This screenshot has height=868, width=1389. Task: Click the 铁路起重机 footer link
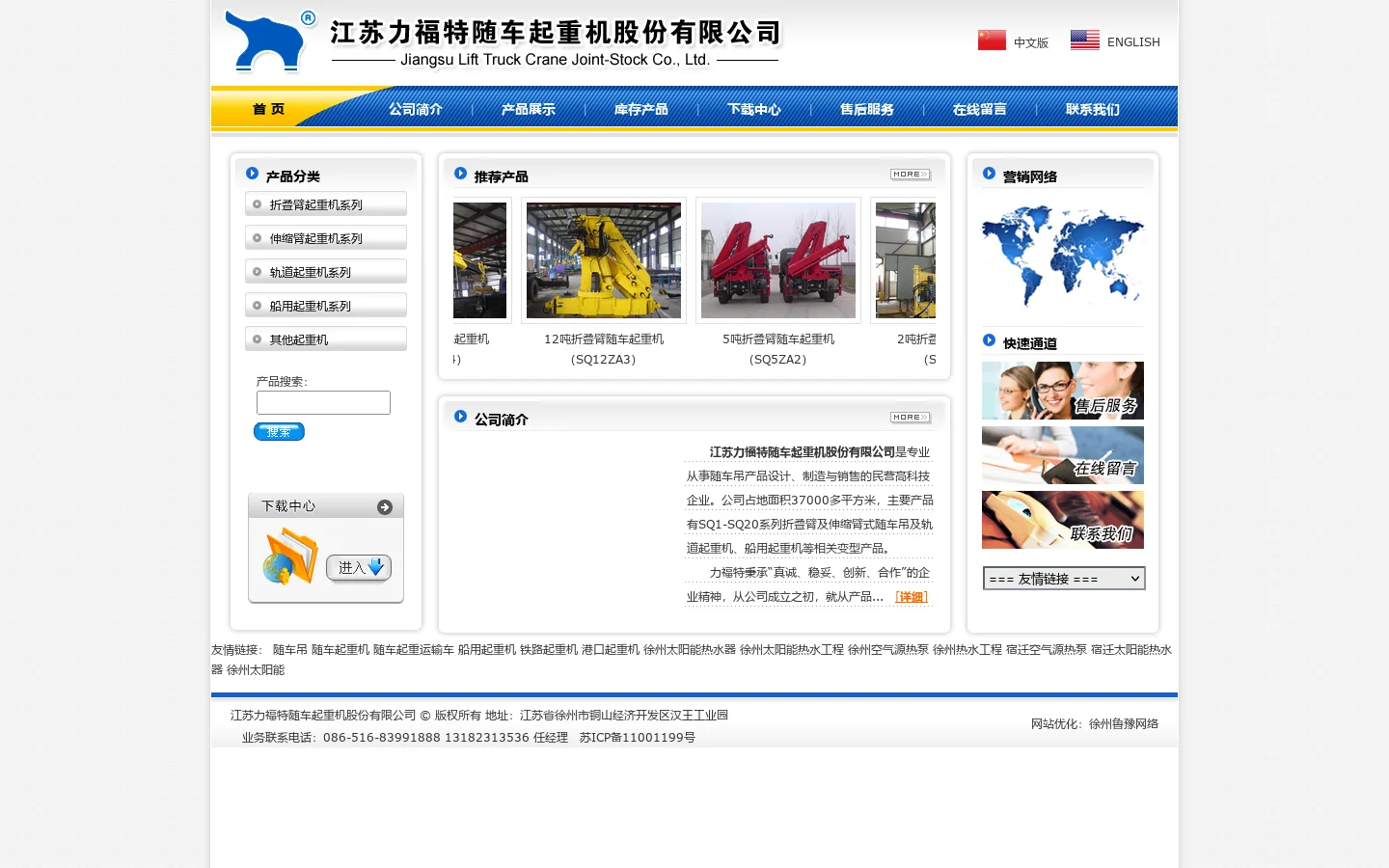click(x=549, y=650)
